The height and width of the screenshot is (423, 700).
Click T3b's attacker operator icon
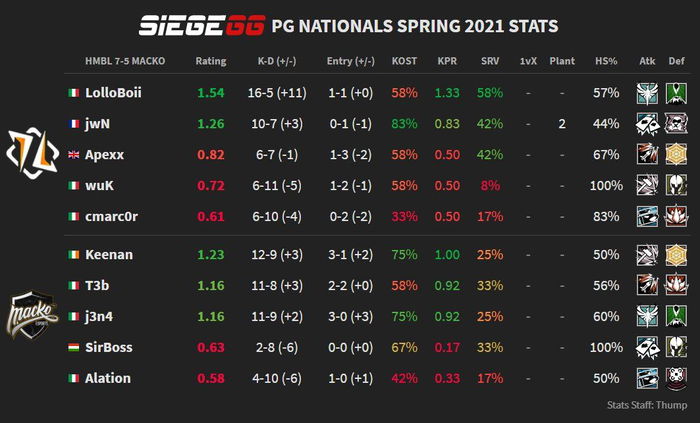coord(647,286)
